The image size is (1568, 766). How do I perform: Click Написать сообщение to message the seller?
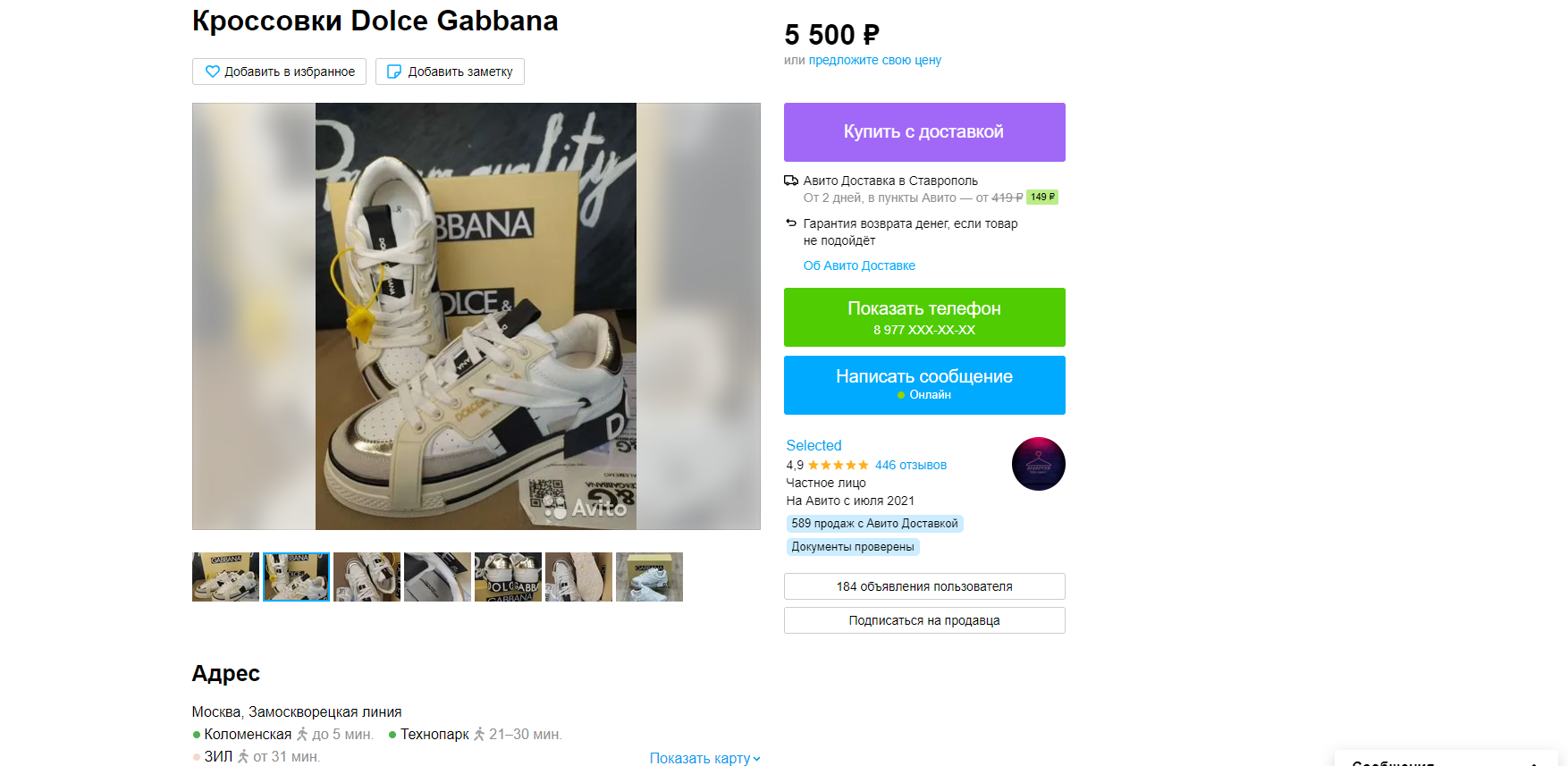coord(924,385)
